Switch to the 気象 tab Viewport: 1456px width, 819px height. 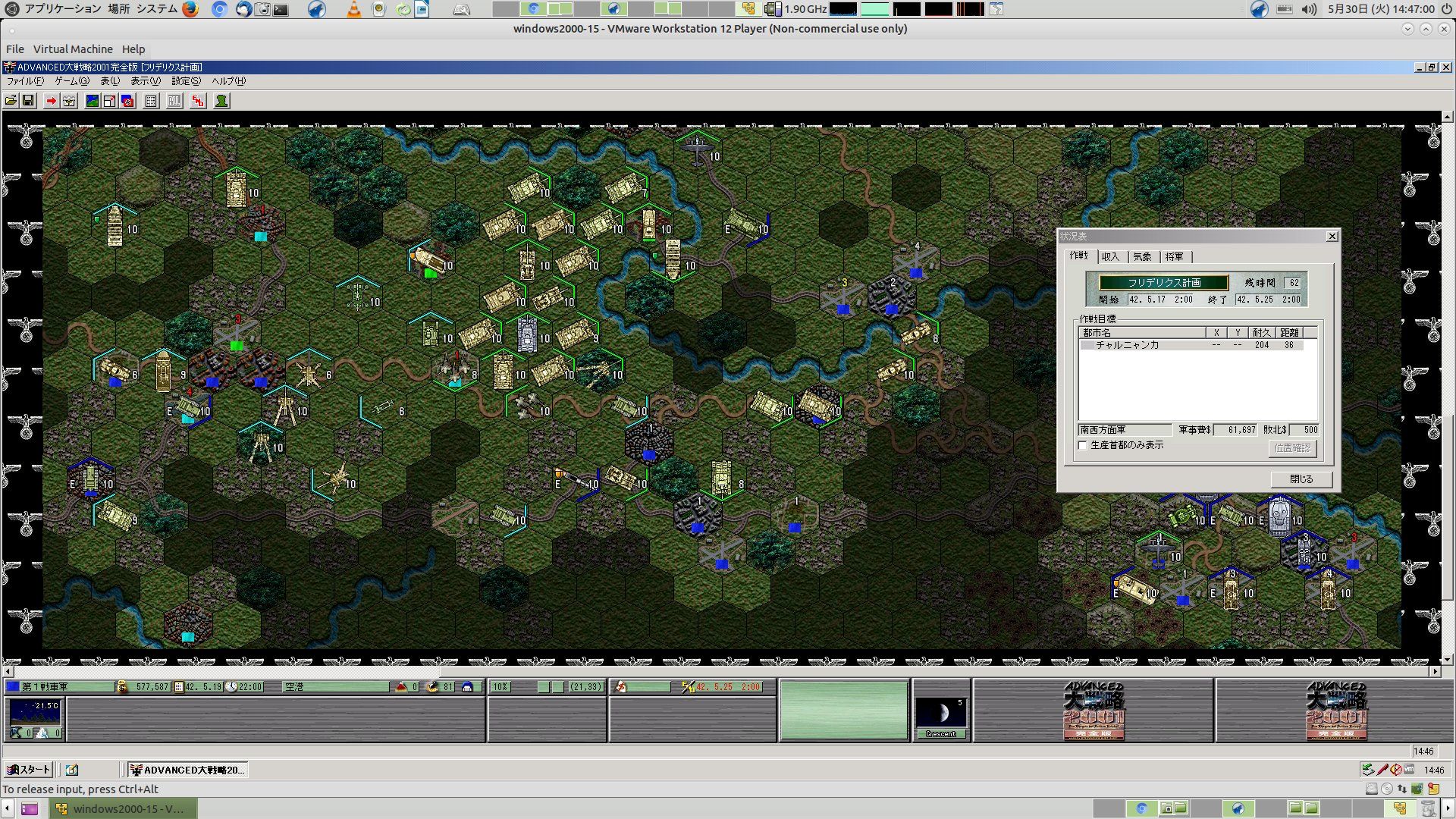click(x=1143, y=257)
